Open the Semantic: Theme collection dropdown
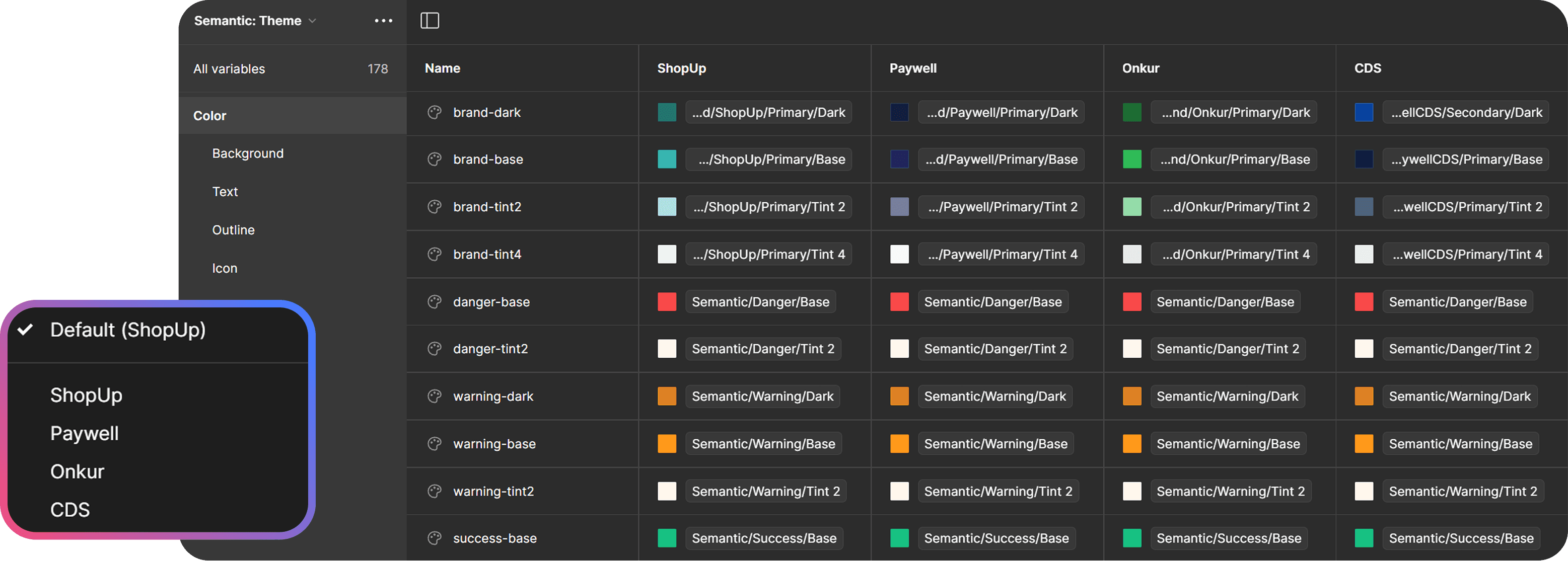1568x561 pixels. click(x=255, y=21)
